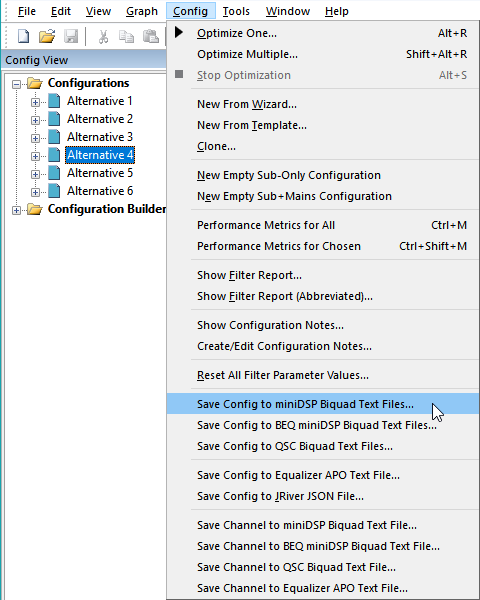Select the Alternative 1 tree label
The height and width of the screenshot is (600, 480).
click(100, 101)
